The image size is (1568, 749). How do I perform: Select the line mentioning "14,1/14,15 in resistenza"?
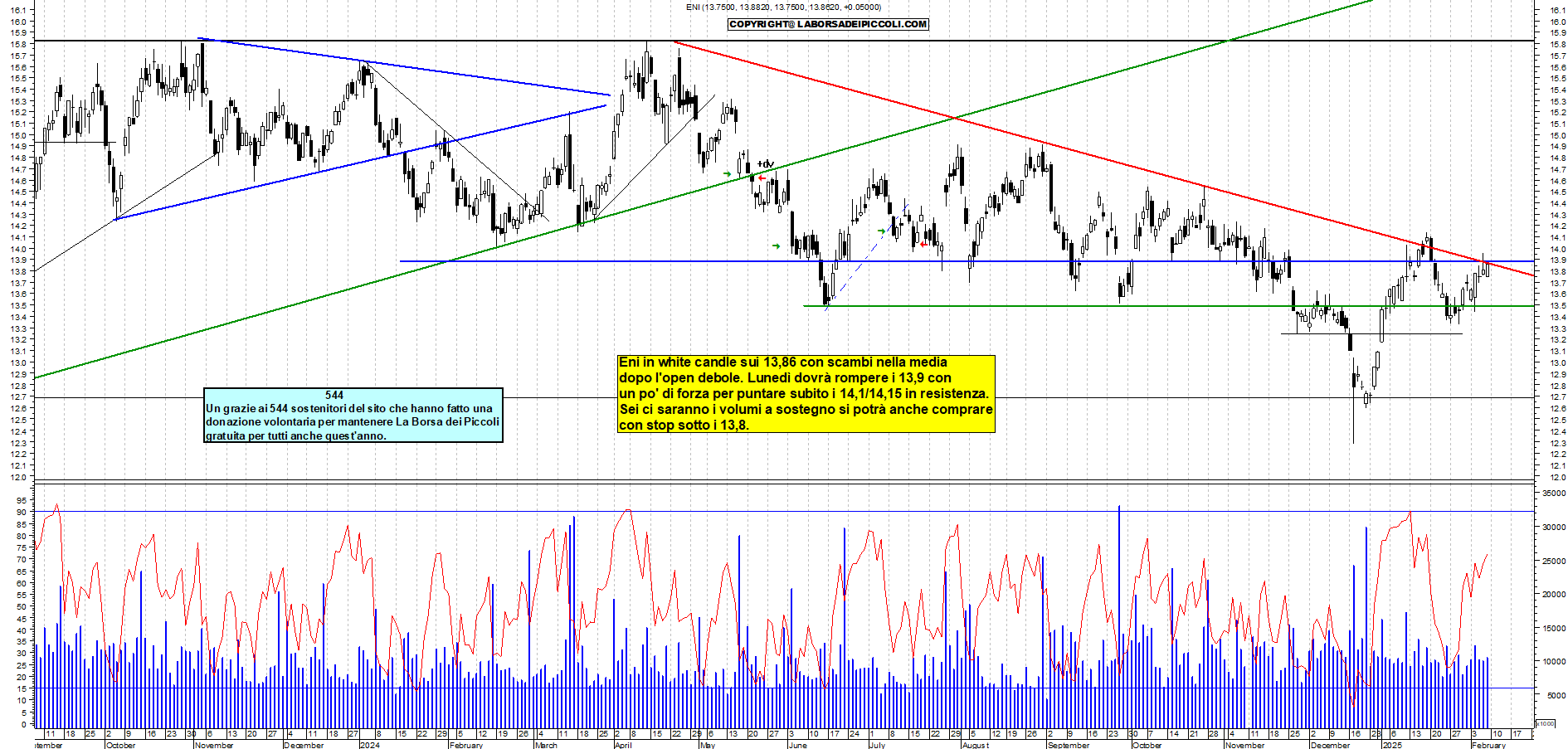804,393
